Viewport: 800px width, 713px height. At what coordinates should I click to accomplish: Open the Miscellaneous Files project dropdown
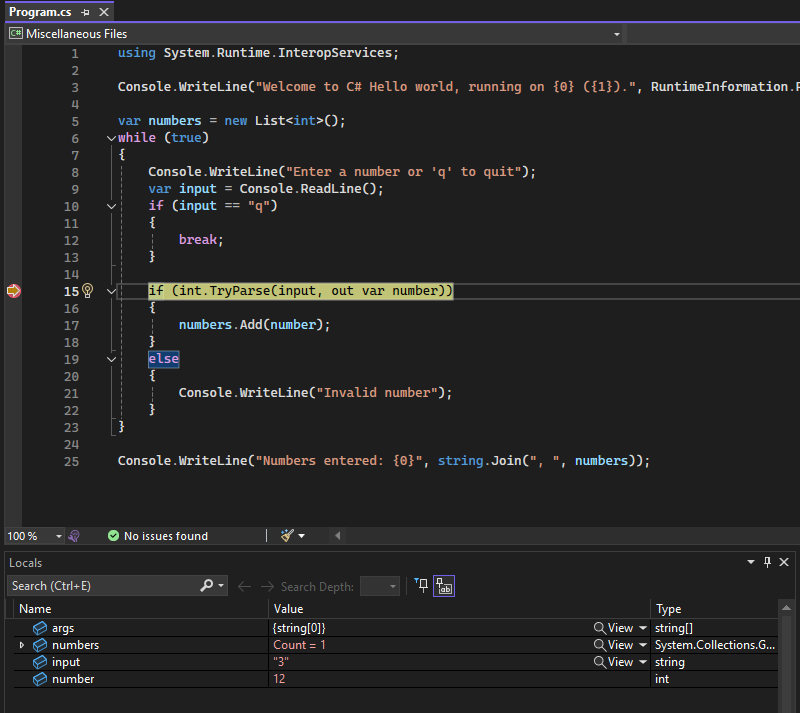(x=617, y=33)
